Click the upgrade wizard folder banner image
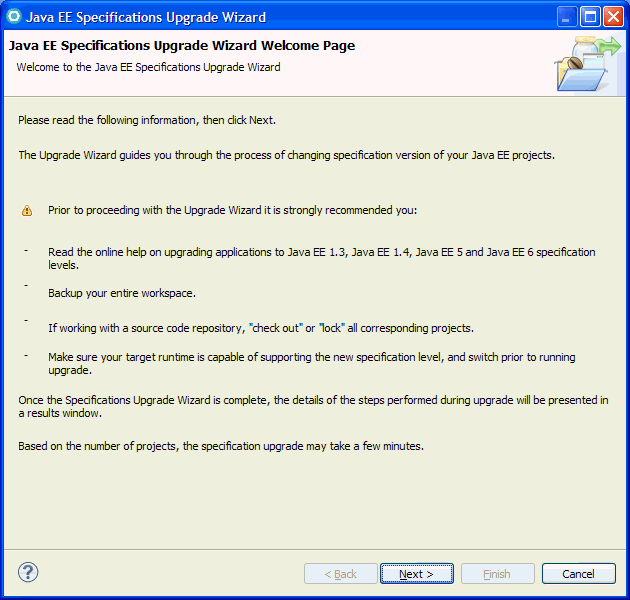Image resolution: width=630 pixels, height=600 pixels. point(588,63)
